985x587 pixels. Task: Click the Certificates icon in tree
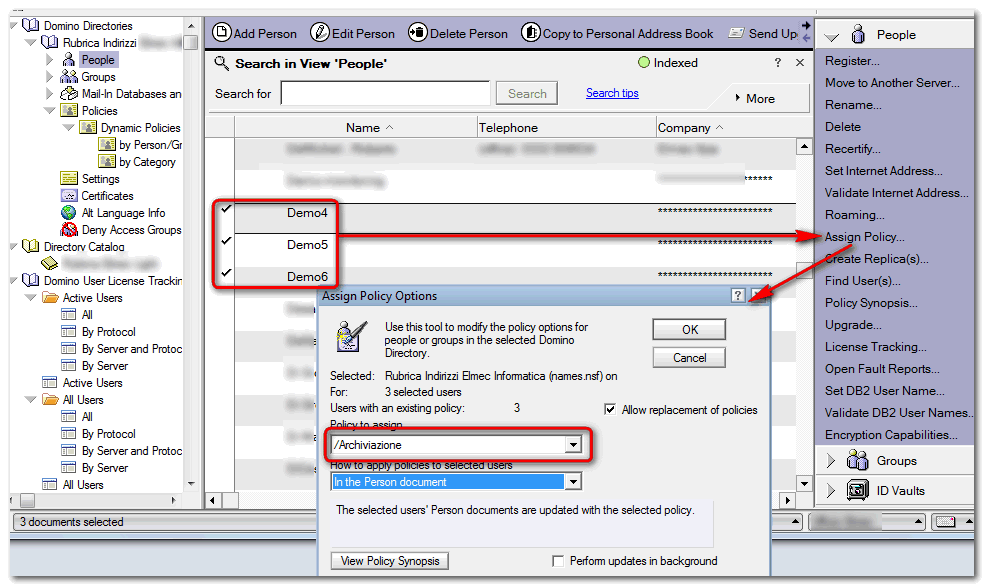(x=68, y=195)
